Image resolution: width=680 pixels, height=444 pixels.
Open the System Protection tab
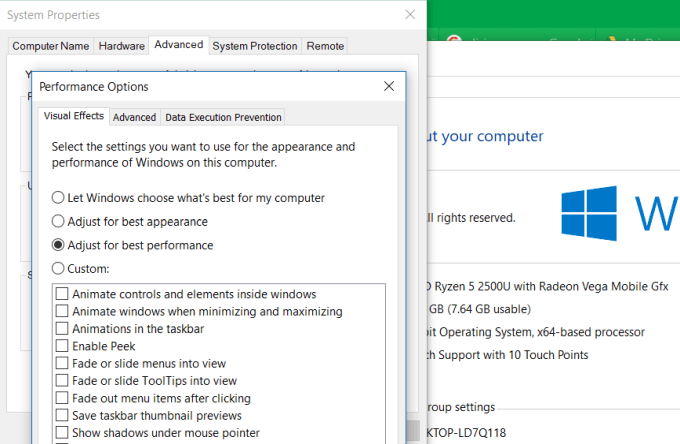tap(255, 46)
